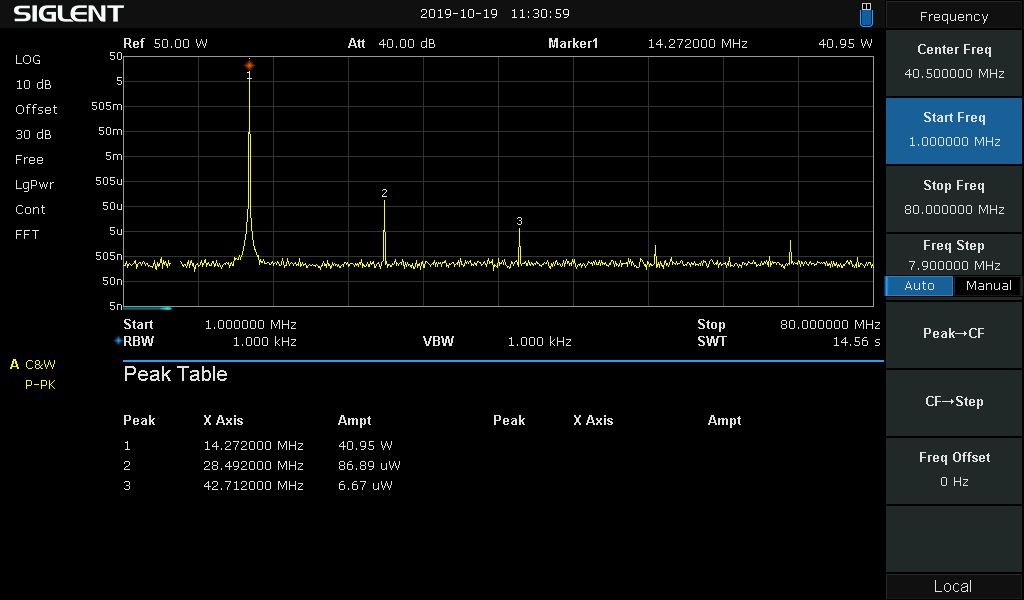
Task: Click the 86.89 uW amplitude in peak table
Action: (x=369, y=466)
